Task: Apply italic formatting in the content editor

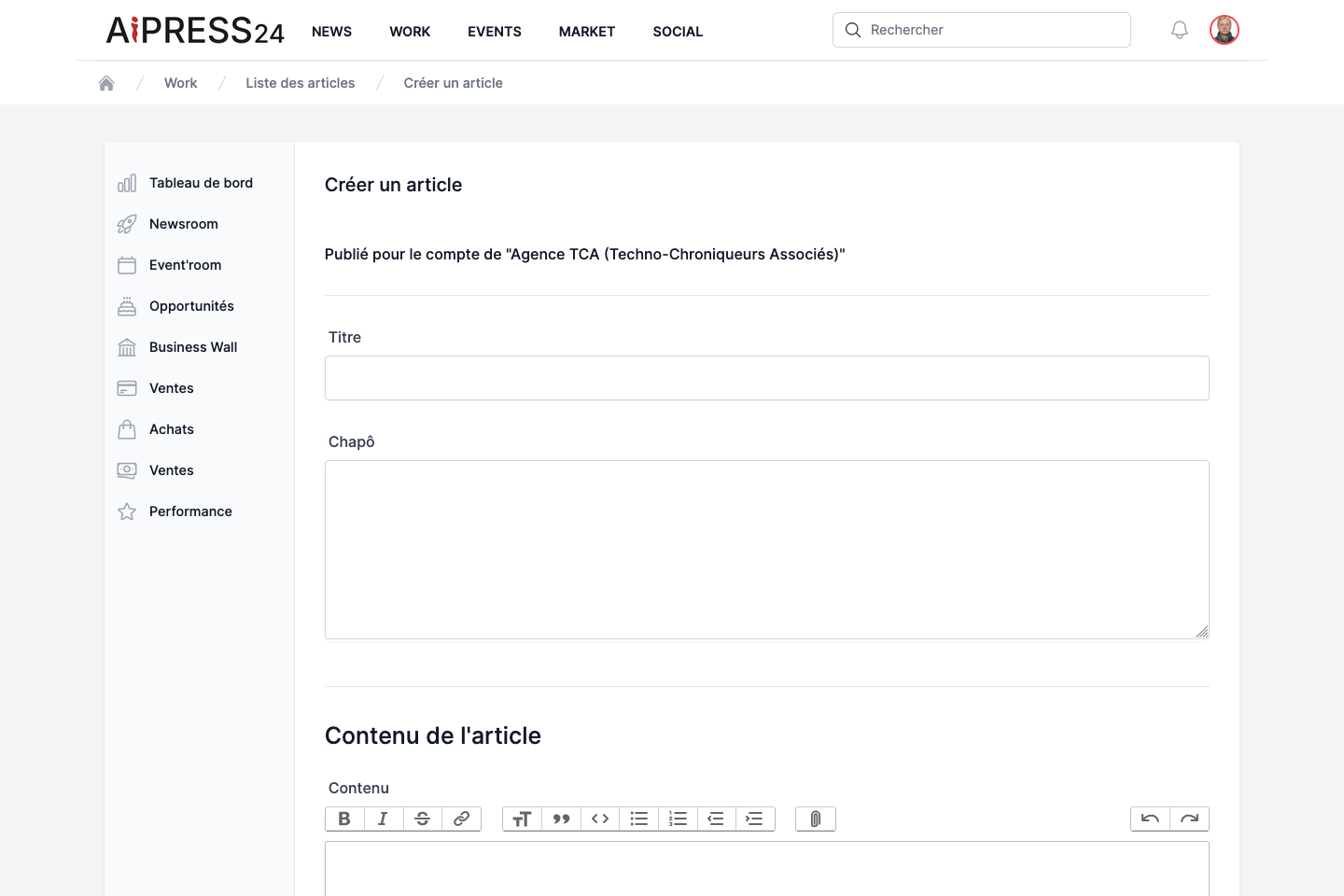Action: pyautogui.click(x=384, y=819)
